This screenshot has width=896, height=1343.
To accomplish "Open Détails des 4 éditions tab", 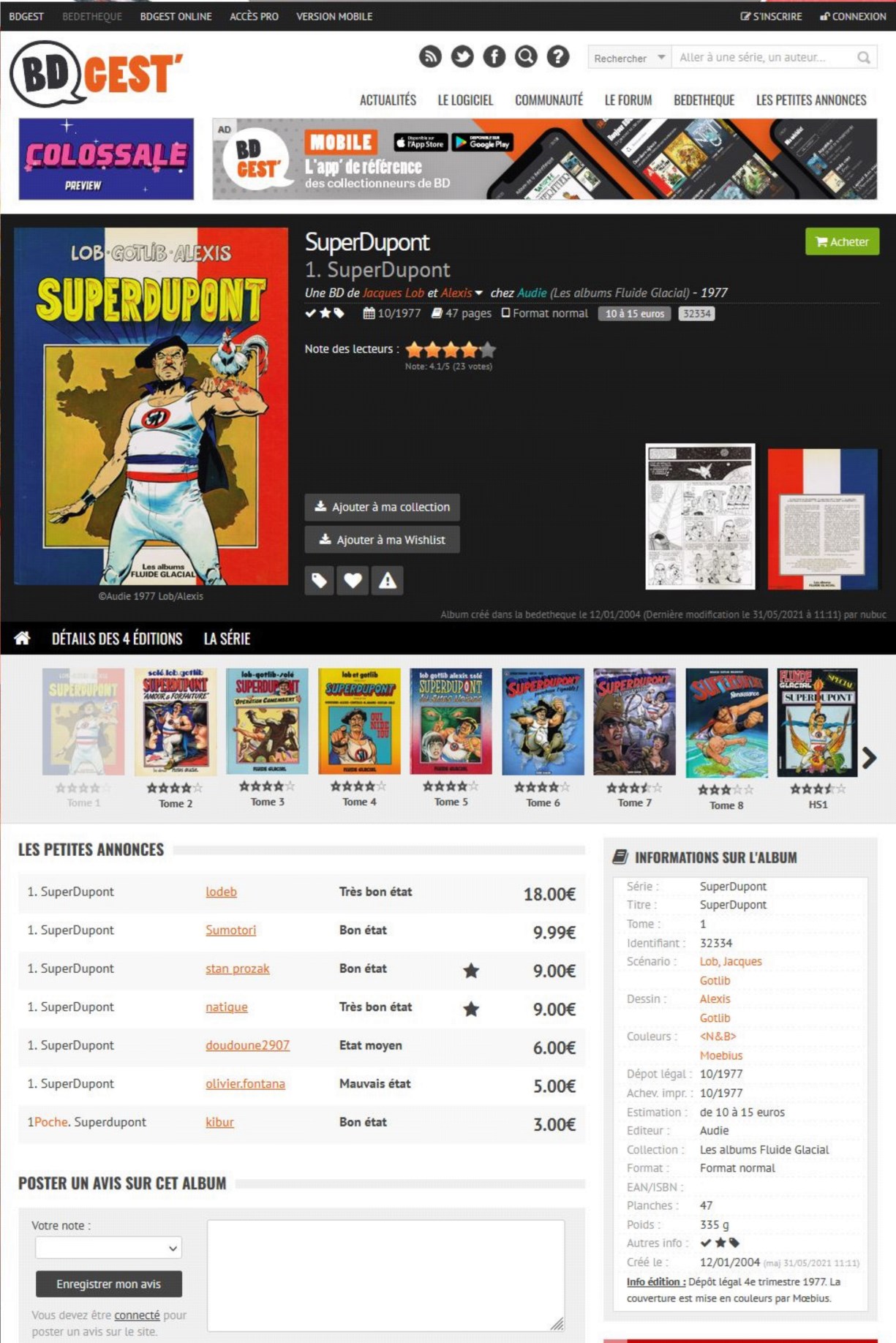I will pos(117,639).
